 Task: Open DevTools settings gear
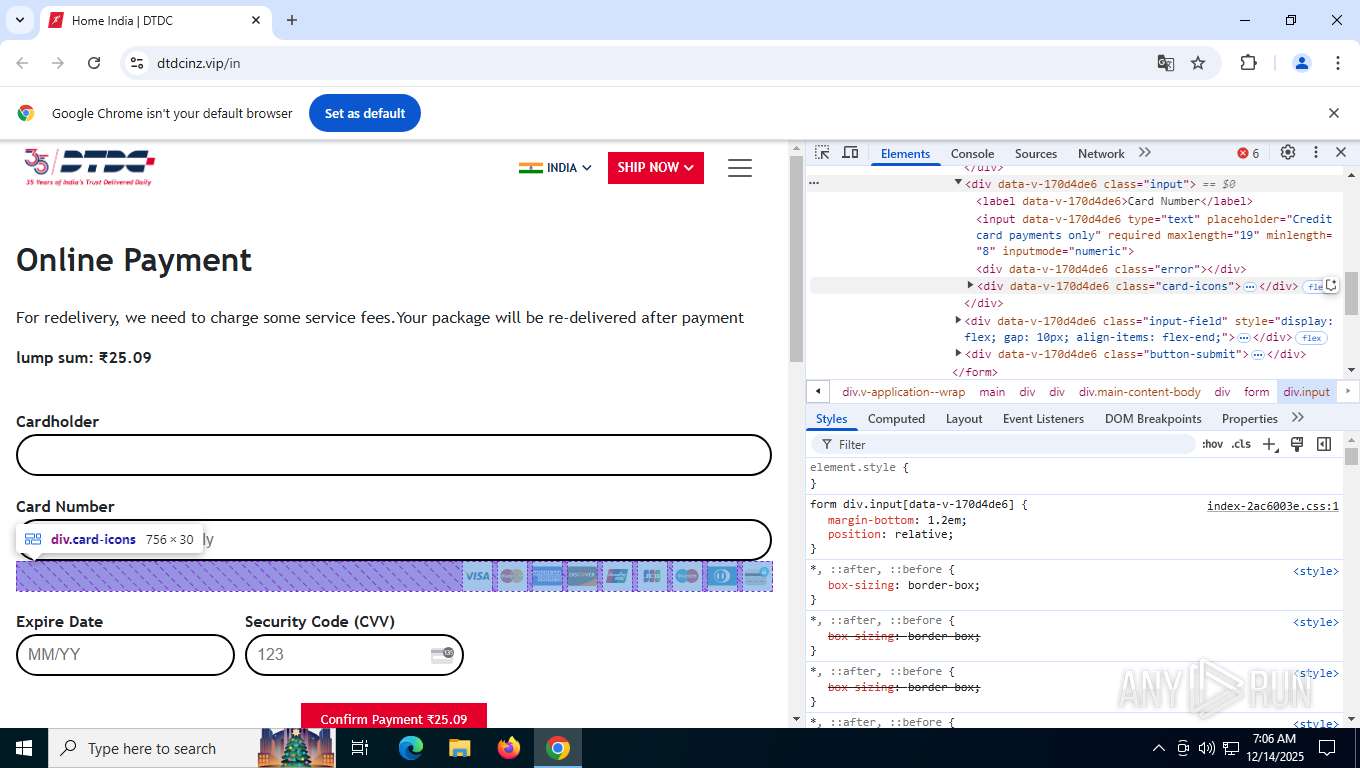click(x=1288, y=153)
